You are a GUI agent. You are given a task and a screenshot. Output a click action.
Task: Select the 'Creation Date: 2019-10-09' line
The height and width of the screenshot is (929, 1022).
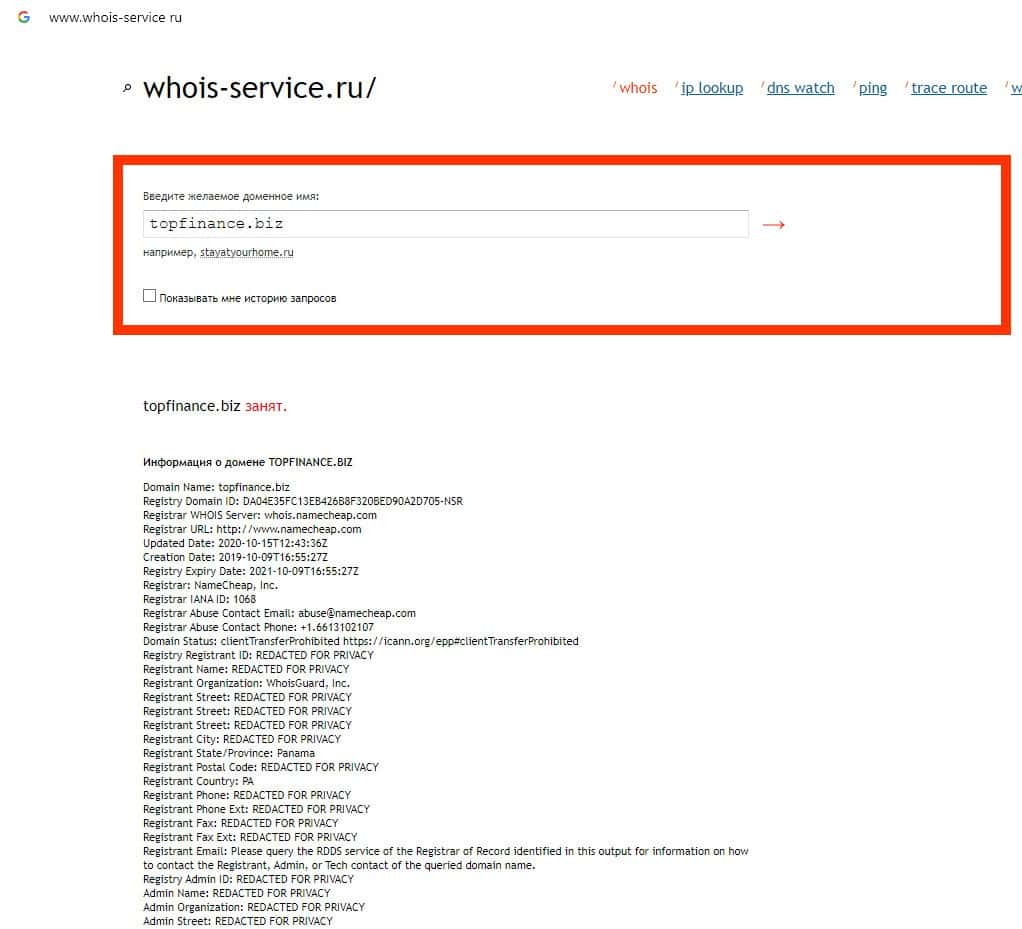[235, 557]
